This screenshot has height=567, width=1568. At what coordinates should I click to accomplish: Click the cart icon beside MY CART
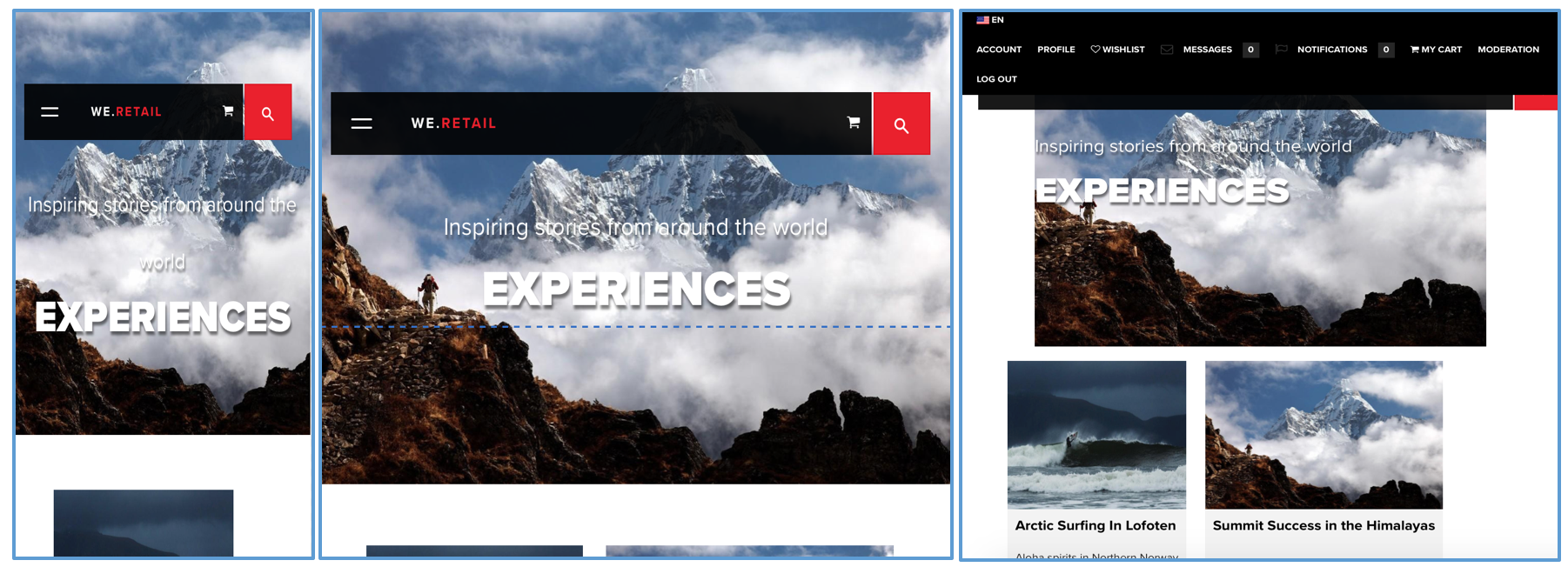coord(1415,50)
